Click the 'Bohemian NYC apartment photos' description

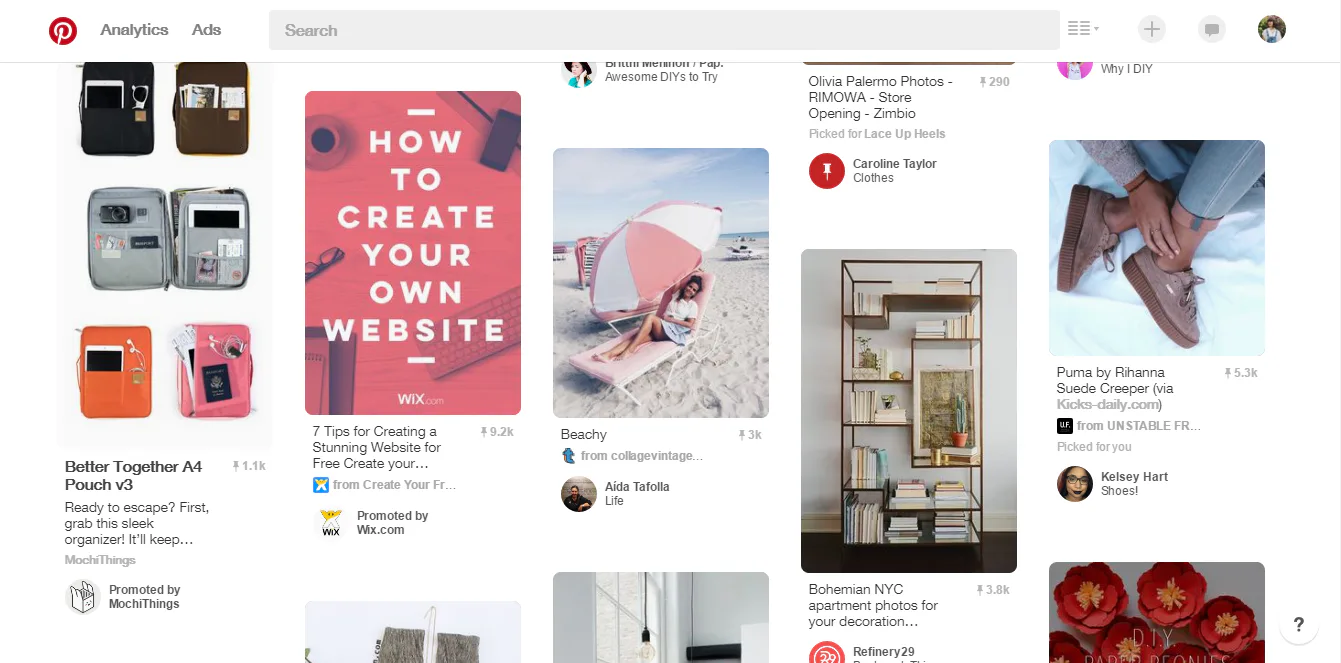[x=873, y=606]
